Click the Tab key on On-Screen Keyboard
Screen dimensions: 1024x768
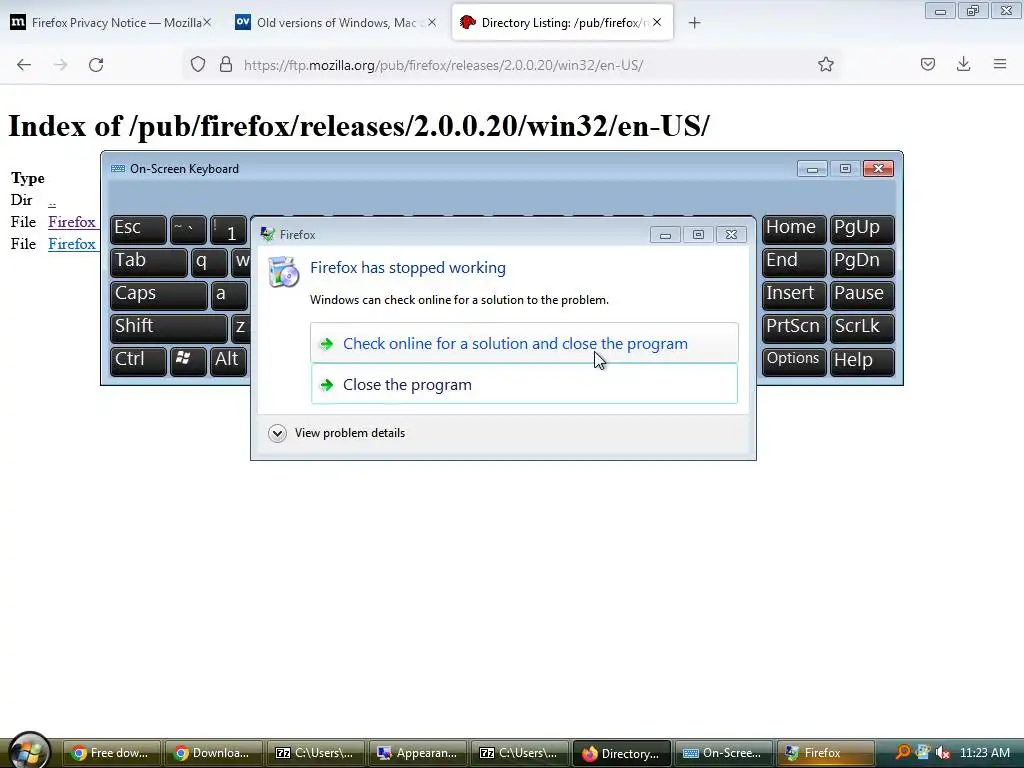point(149,262)
